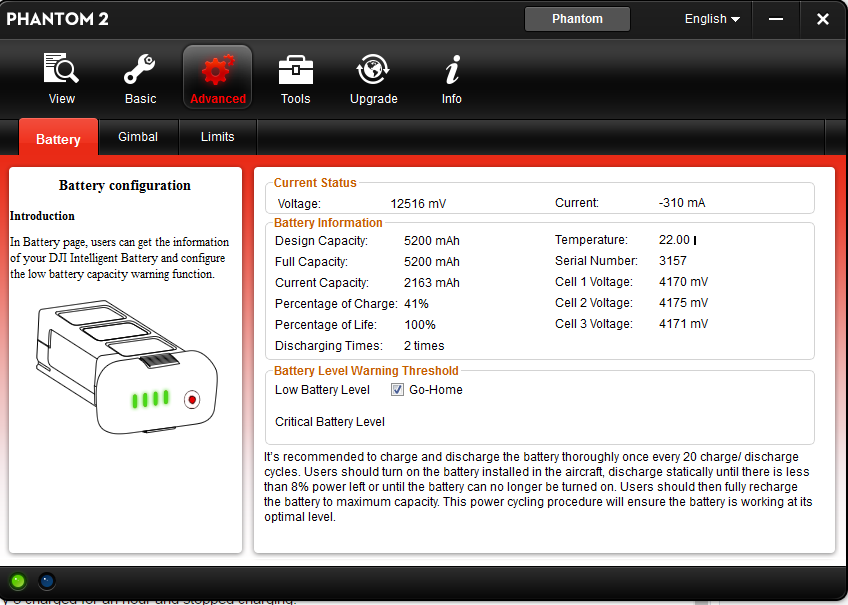Viewport: 848px width, 605px height.
Task: Click the Cell 3 Voltage value 4171 mV
Action: [683, 324]
